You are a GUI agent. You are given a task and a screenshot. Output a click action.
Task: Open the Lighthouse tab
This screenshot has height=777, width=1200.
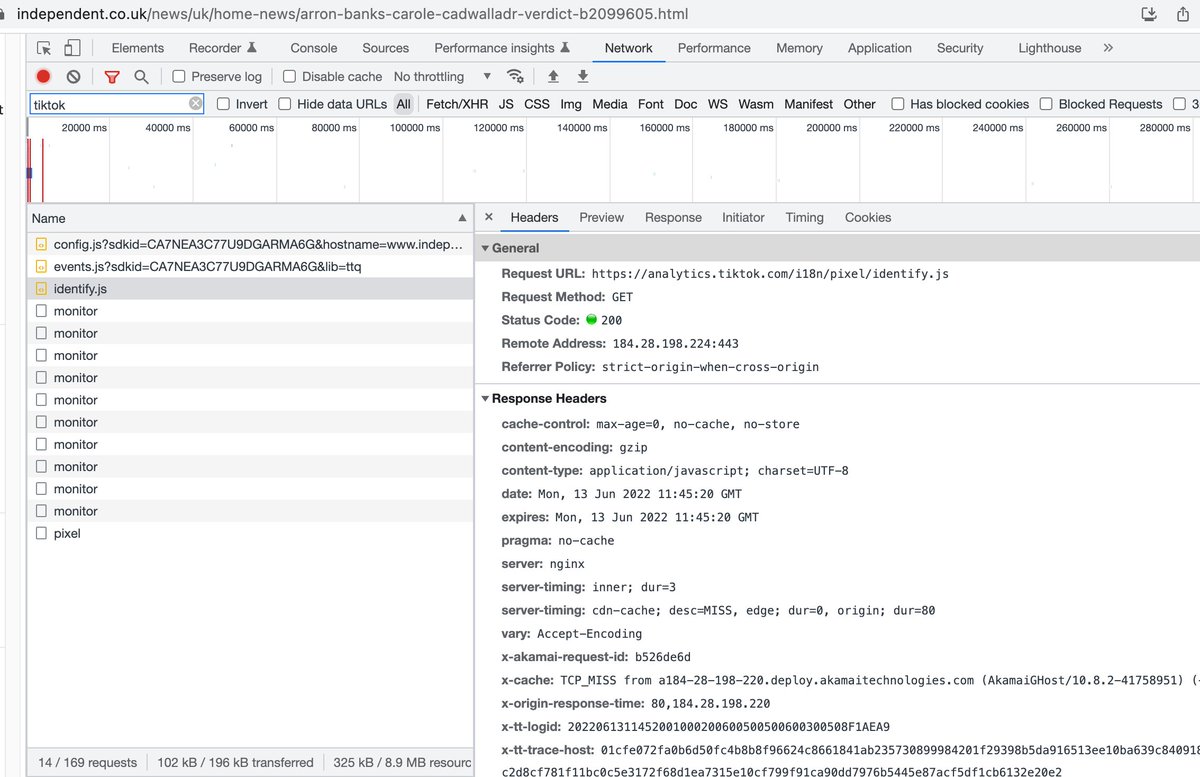pos(1050,48)
